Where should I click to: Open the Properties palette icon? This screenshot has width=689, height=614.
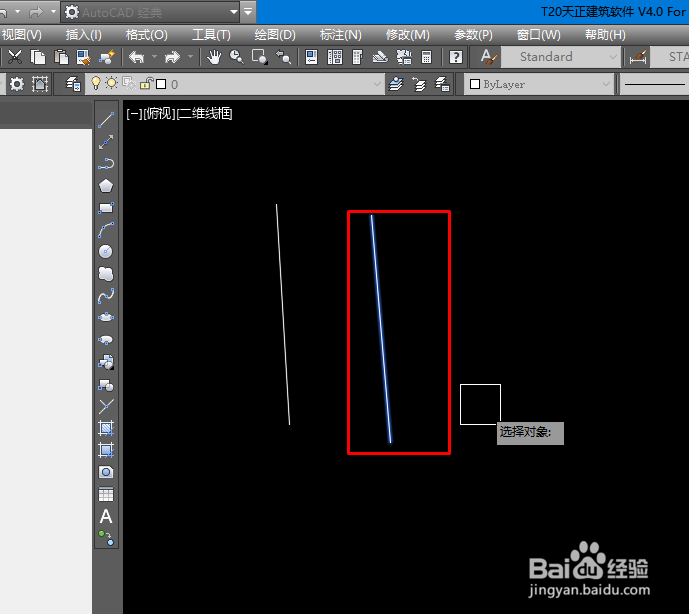[x=311, y=57]
